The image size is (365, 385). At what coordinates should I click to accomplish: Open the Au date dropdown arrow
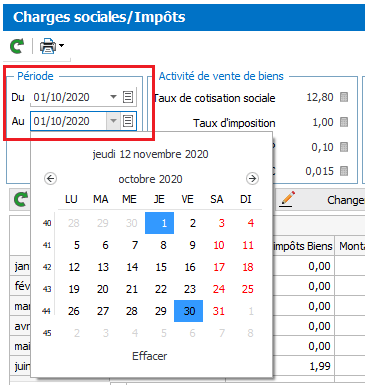coord(113,121)
